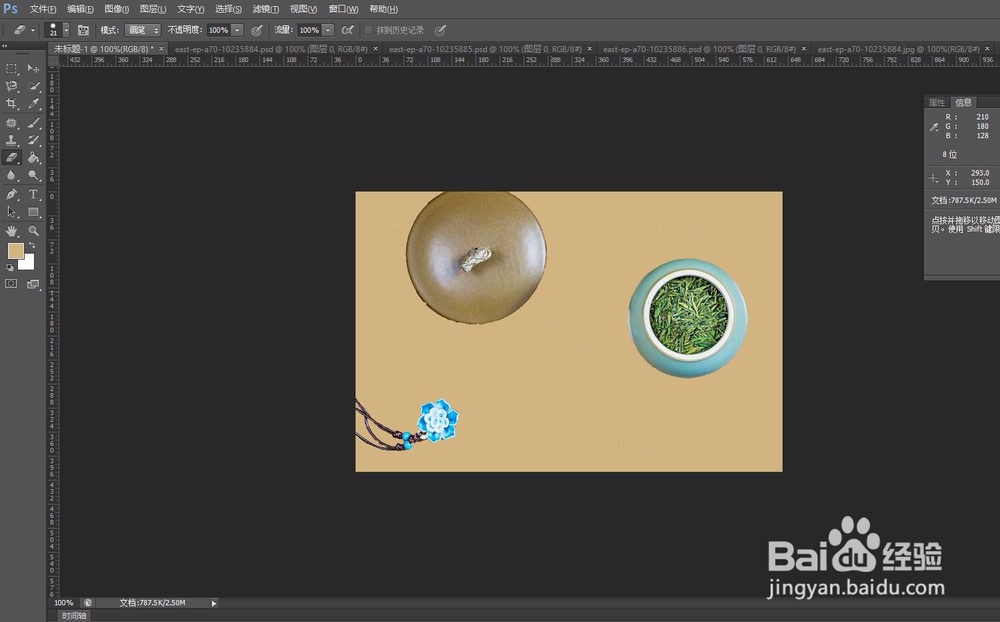This screenshot has height=622, width=1000.
Task: Toggle pressure for opacity icon
Action: click(x=256, y=30)
